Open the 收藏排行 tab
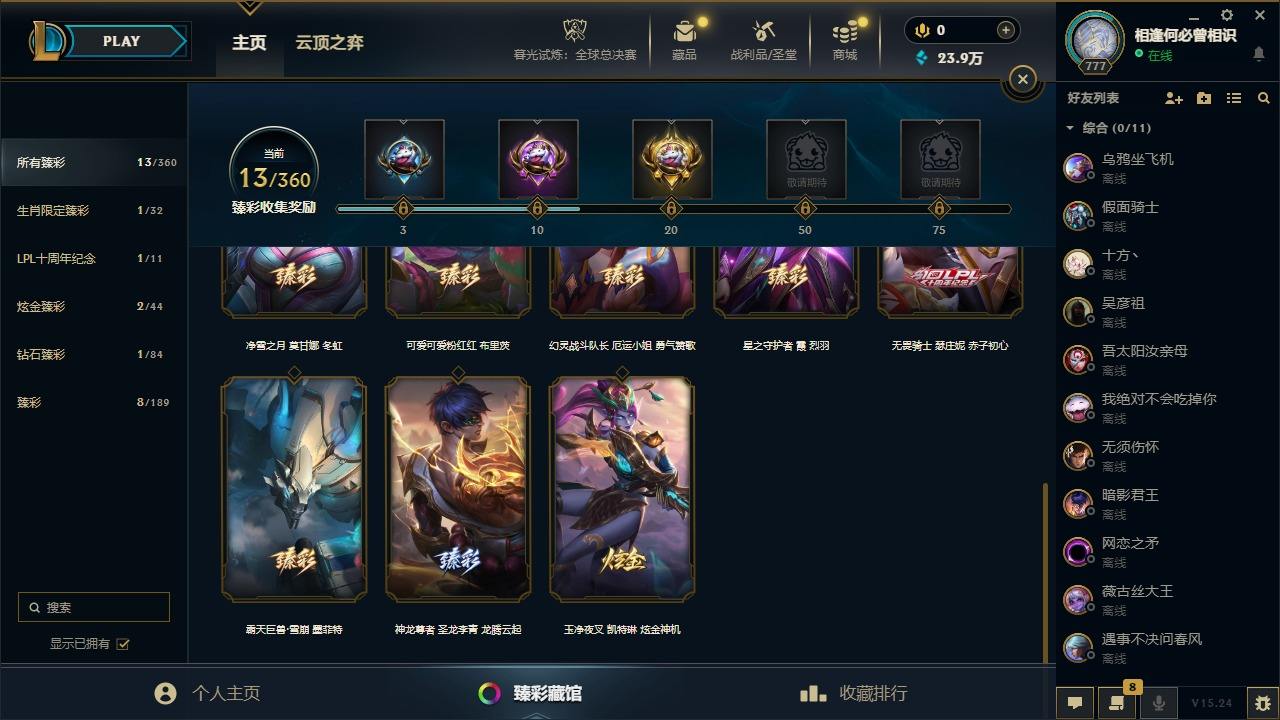Viewport: 1280px width, 720px height. click(854, 693)
